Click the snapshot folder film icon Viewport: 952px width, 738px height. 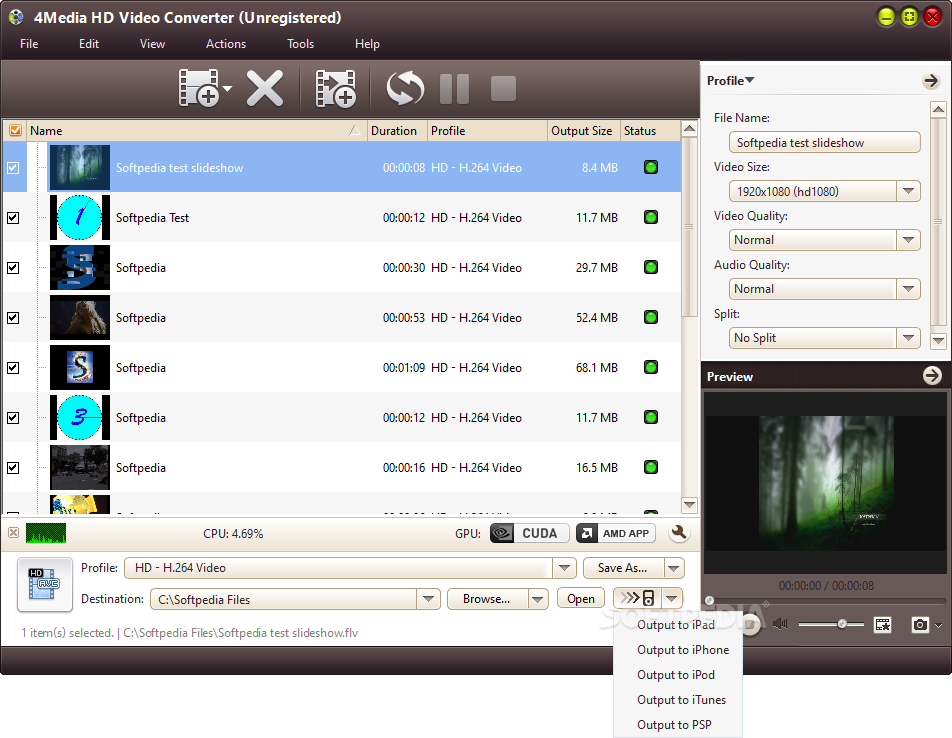pos(883,625)
